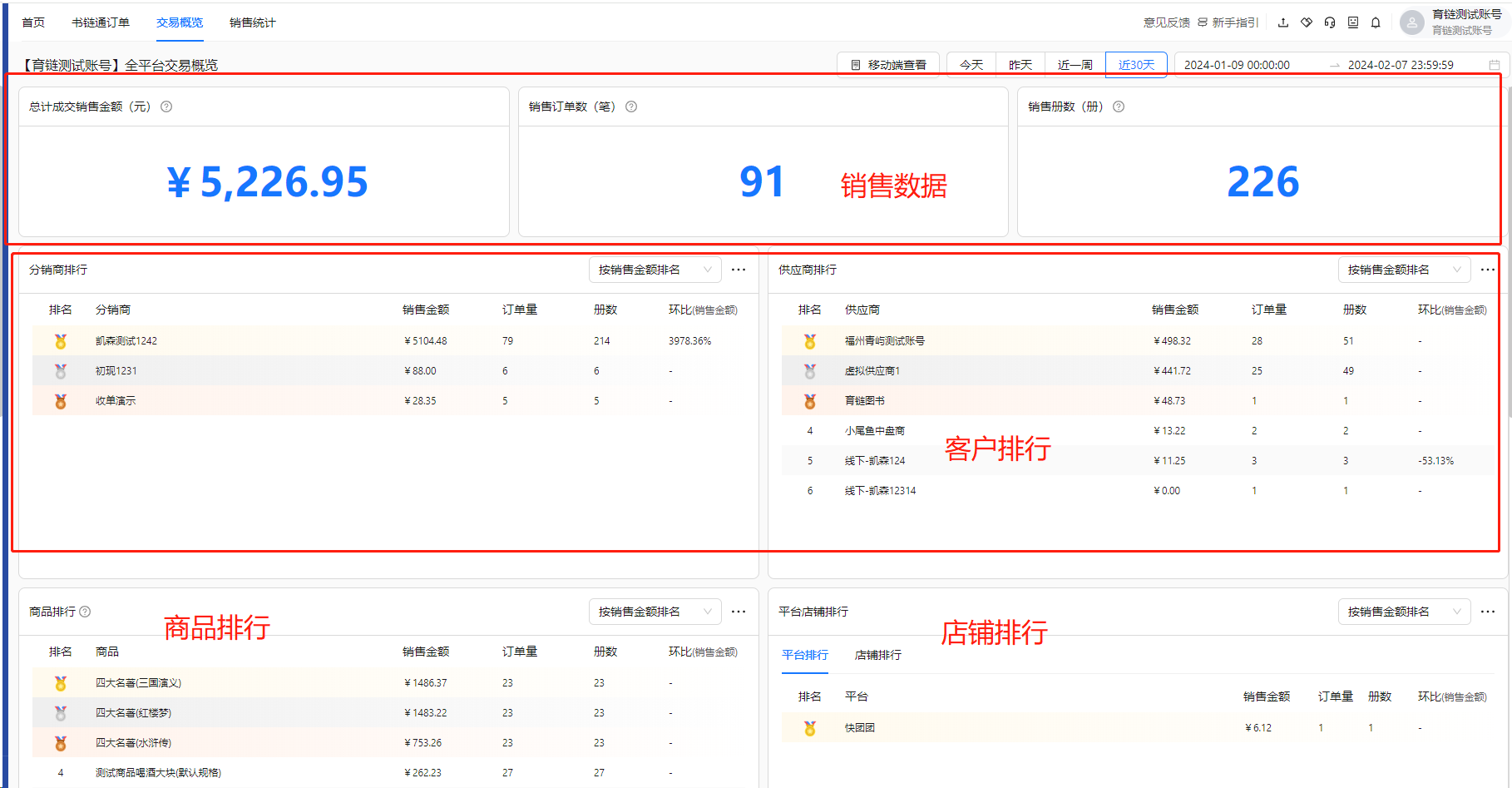
Task: Open the 书链通订单 menu
Action: coord(101,22)
